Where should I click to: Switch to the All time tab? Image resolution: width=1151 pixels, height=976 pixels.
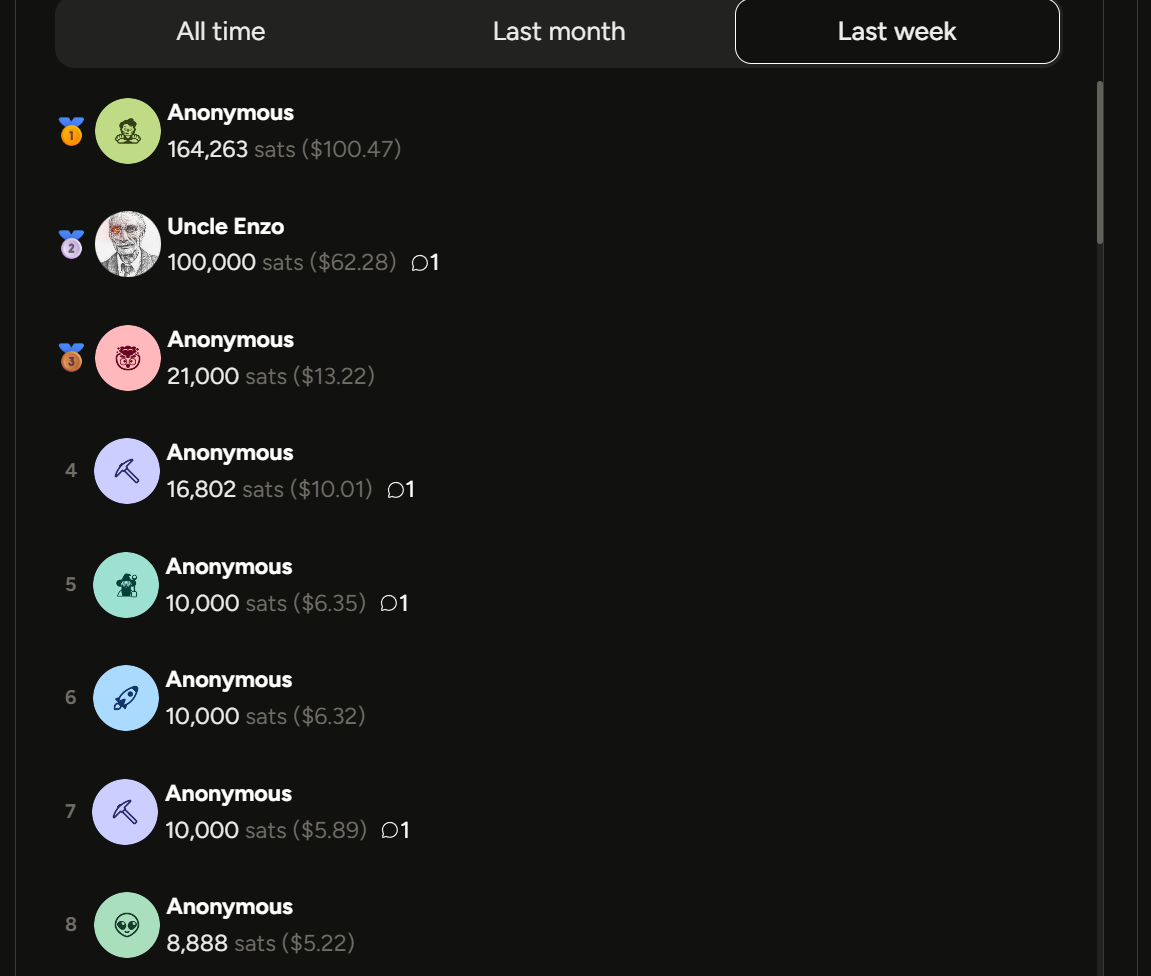click(221, 32)
